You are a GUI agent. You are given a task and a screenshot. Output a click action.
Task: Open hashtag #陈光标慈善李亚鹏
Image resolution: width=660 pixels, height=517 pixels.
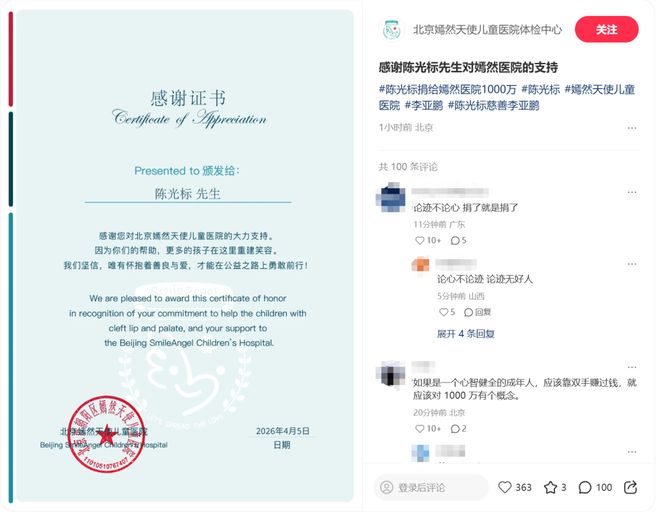coord(493,105)
